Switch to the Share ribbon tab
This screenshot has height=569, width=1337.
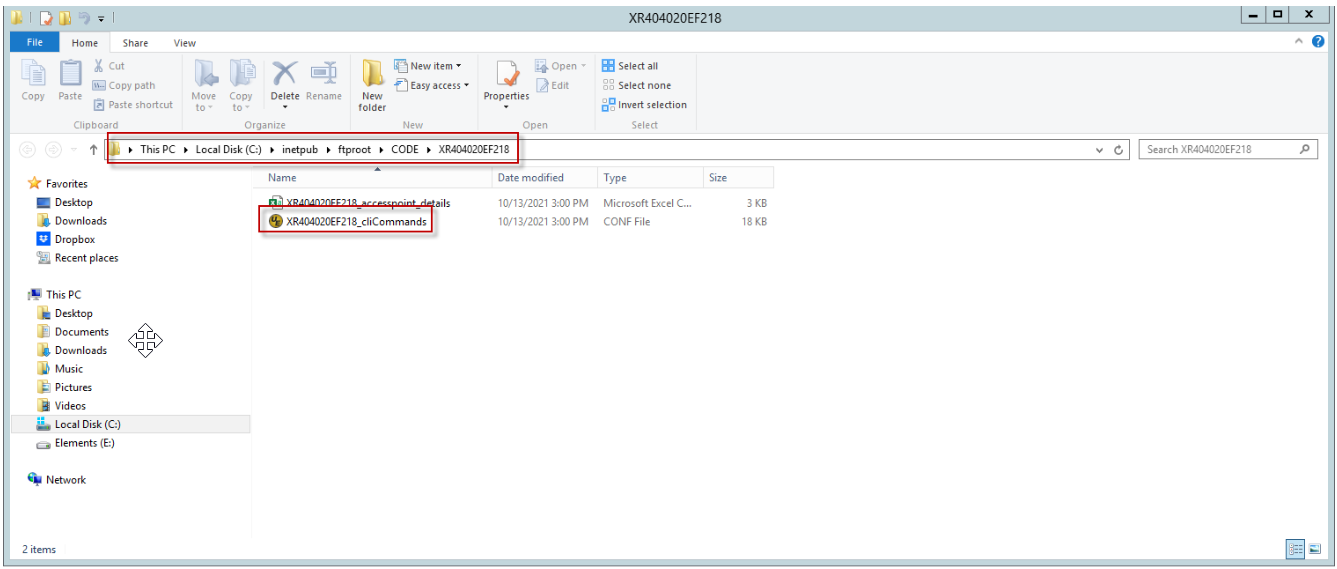135,43
